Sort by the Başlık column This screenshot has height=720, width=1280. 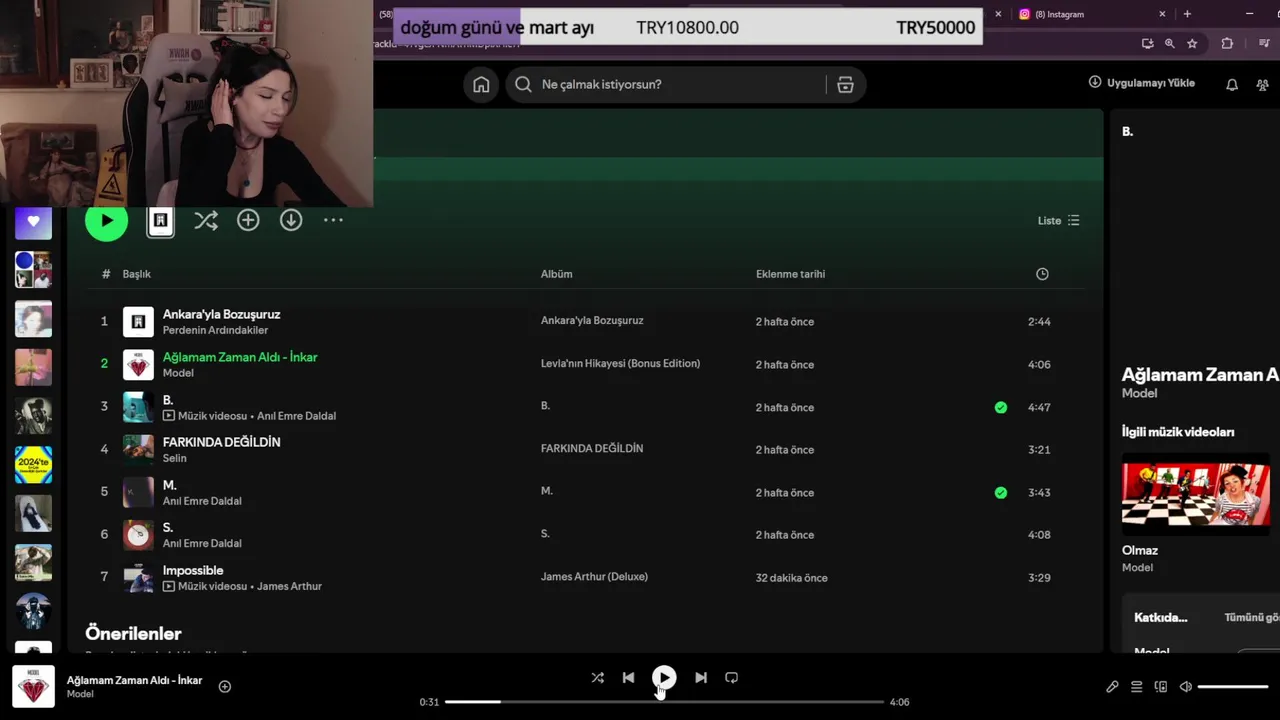(137, 274)
